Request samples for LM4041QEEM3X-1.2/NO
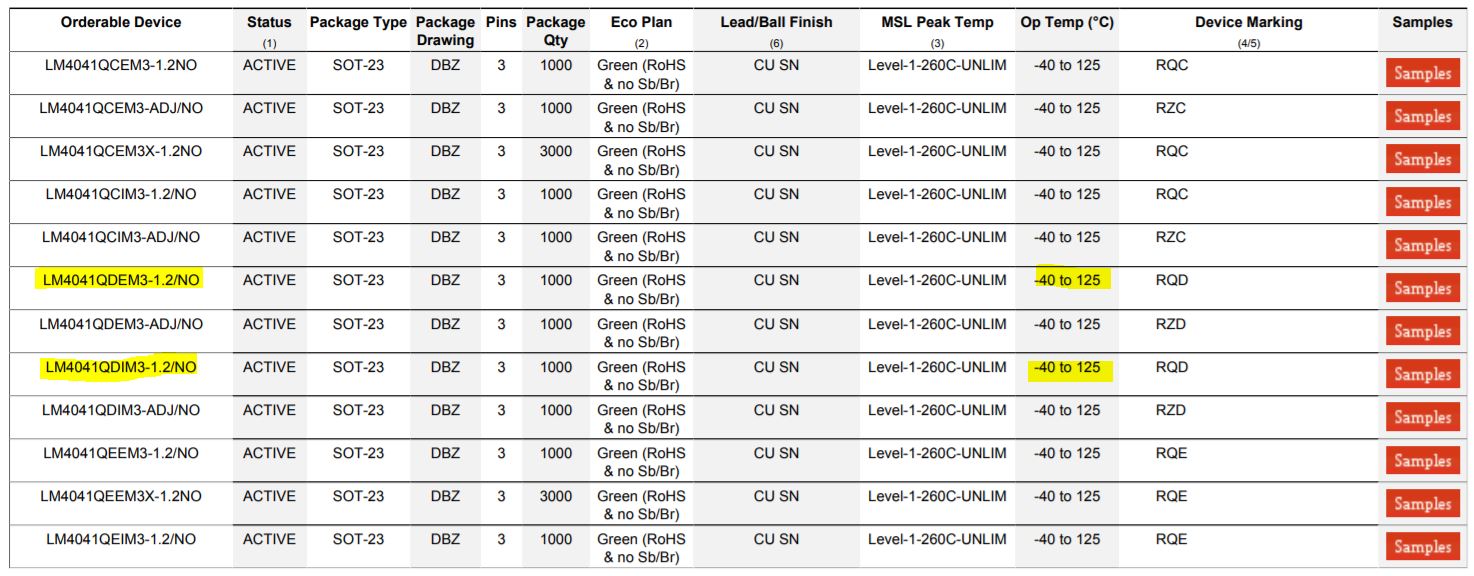The image size is (1474, 576). 1422,503
